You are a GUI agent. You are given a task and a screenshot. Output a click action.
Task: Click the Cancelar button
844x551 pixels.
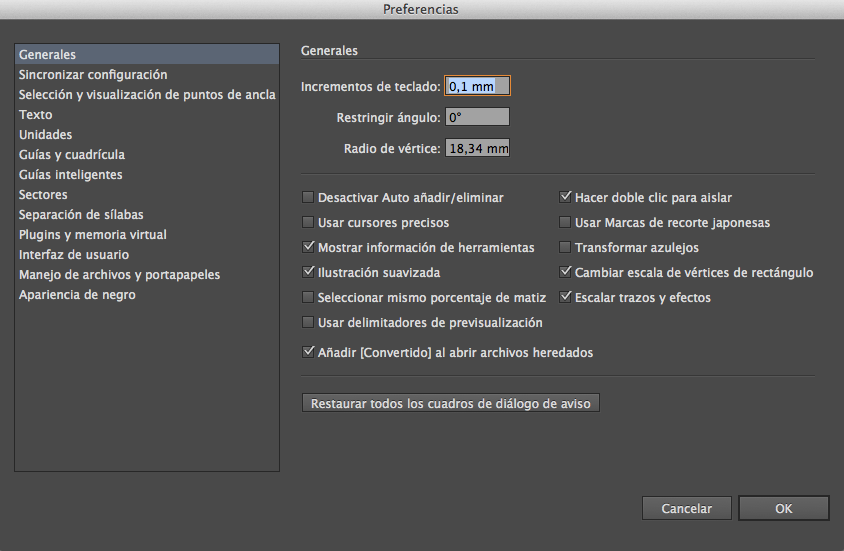(687, 509)
